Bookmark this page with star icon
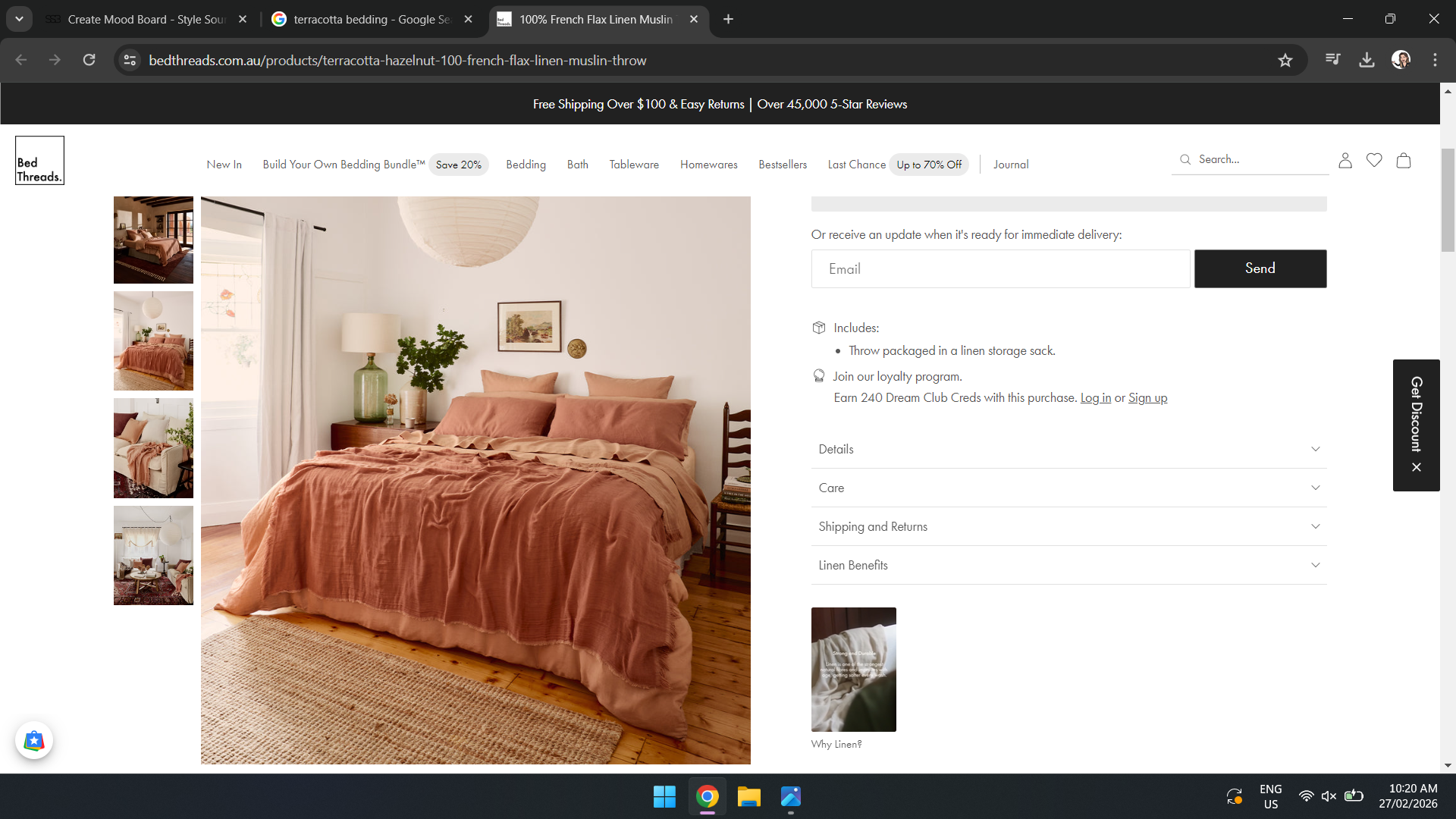The height and width of the screenshot is (819, 1456). [x=1285, y=61]
